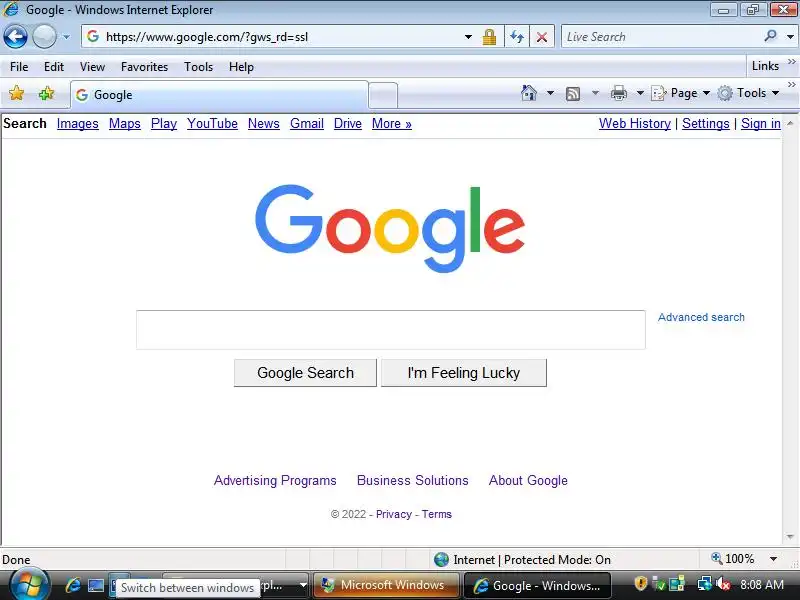Run search with magnifying glass icon
This screenshot has height=600, width=800.
pyautogui.click(x=770, y=36)
